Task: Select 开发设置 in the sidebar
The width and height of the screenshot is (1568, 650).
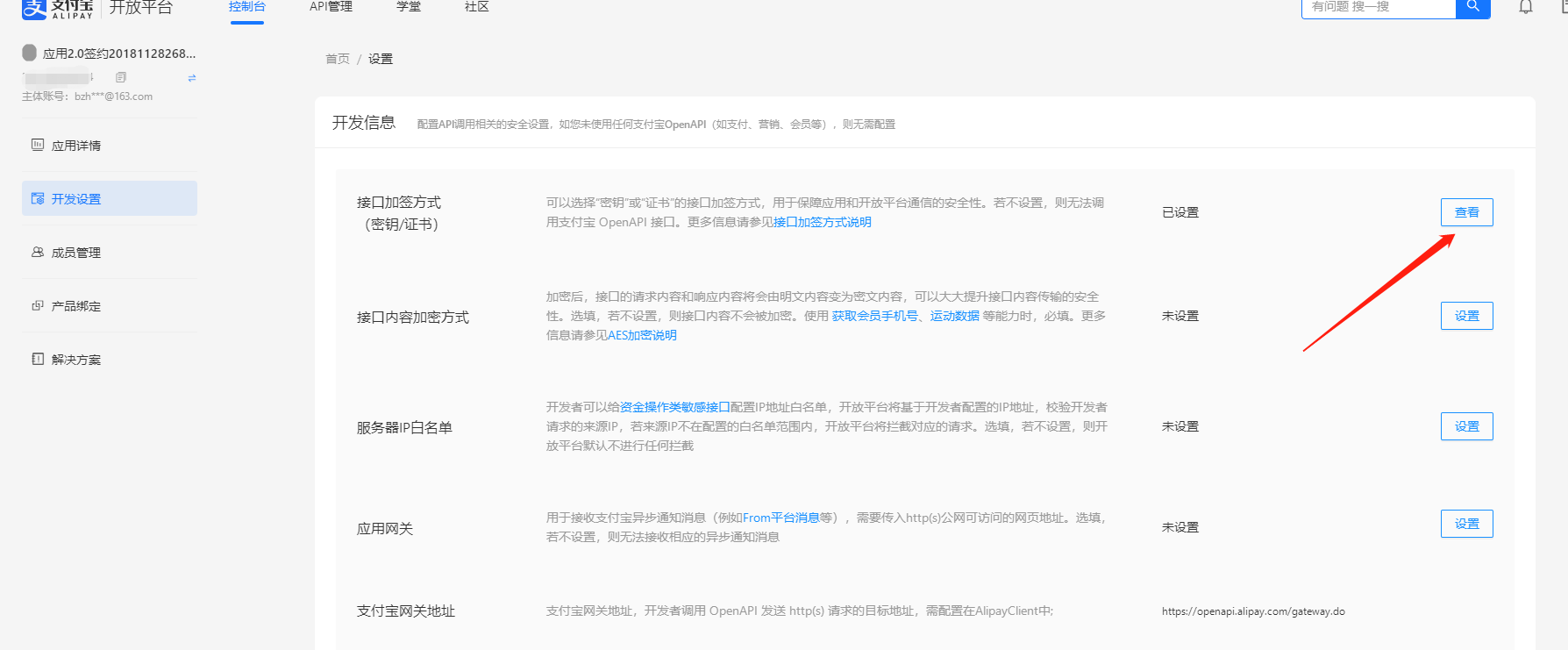Action: tap(110, 198)
